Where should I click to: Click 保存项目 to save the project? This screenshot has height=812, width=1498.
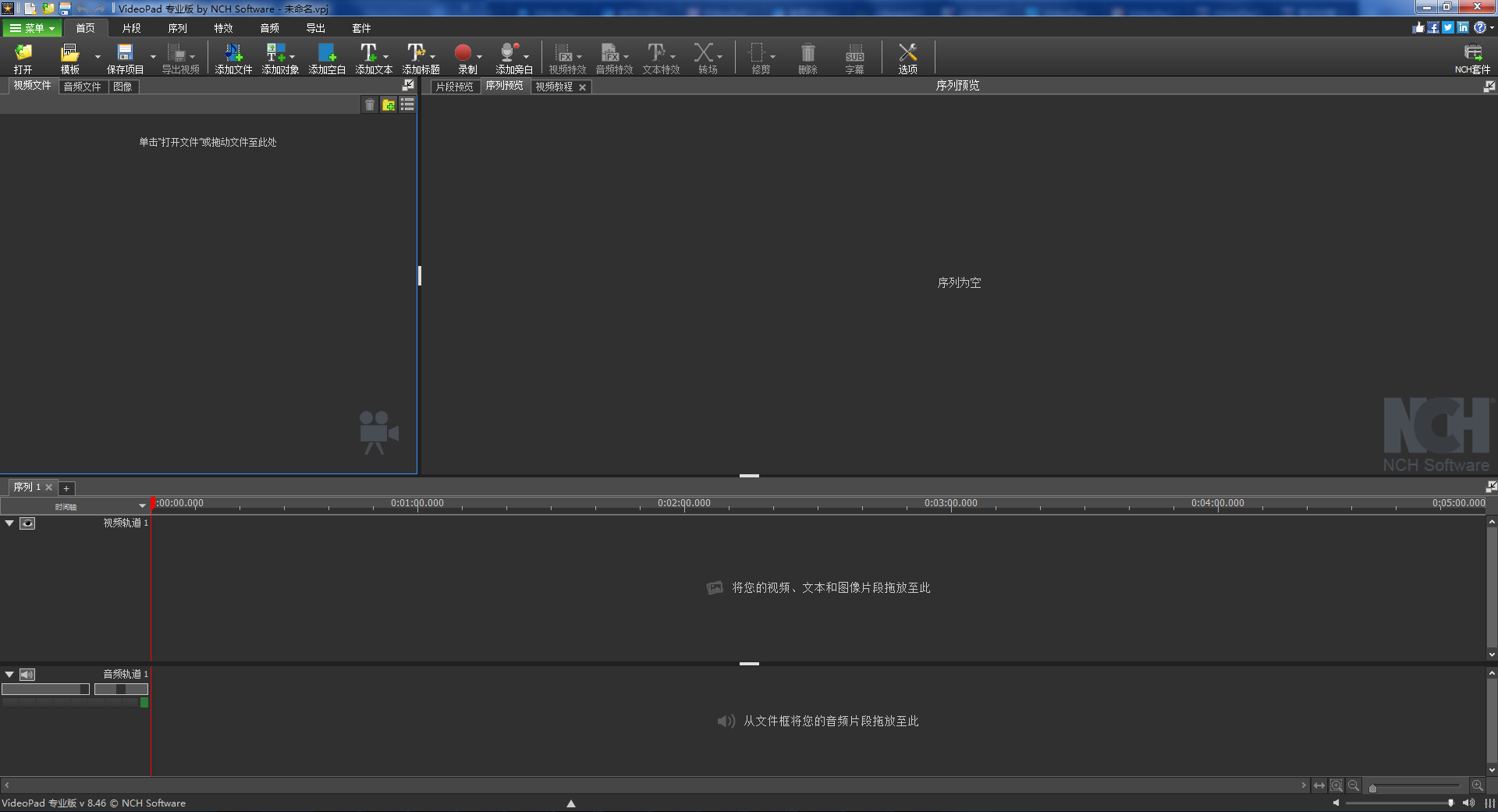click(125, 57)
